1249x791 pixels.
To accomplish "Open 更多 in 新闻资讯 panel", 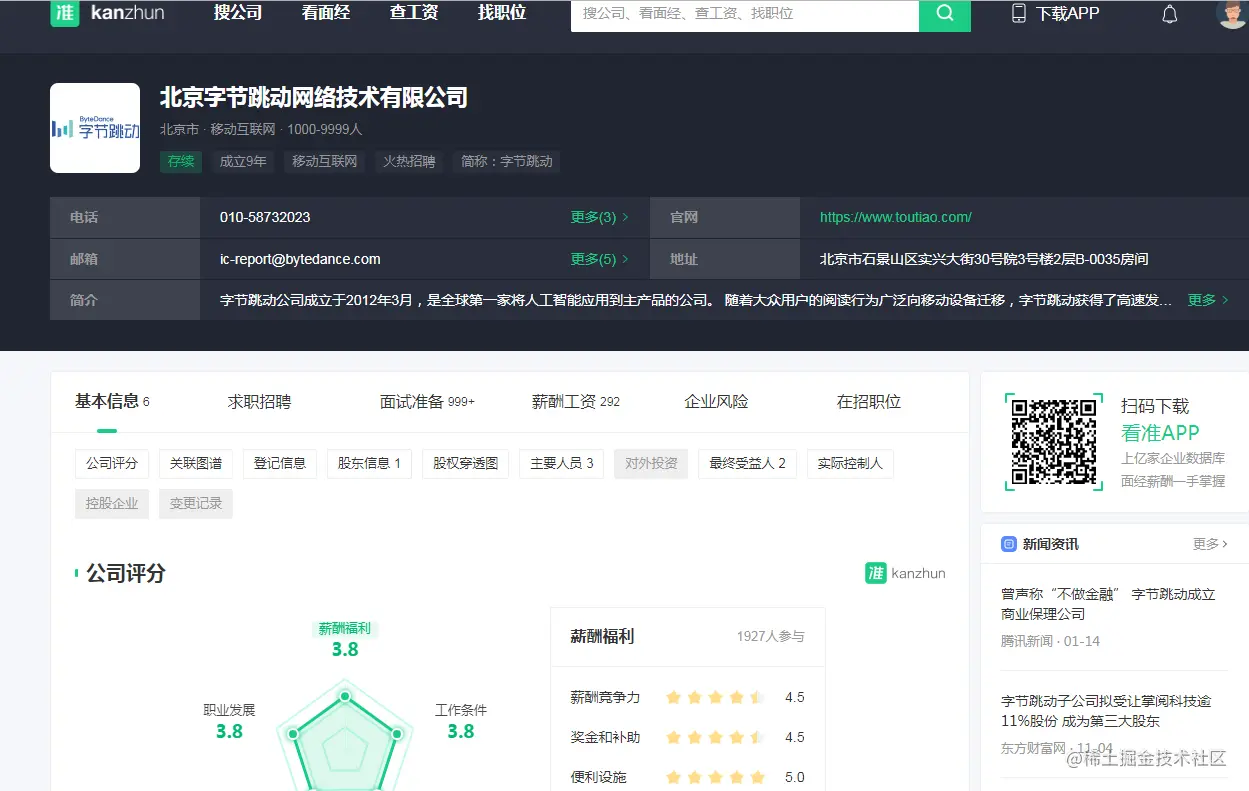I will pyautogui.click(x=1210, y=544).
